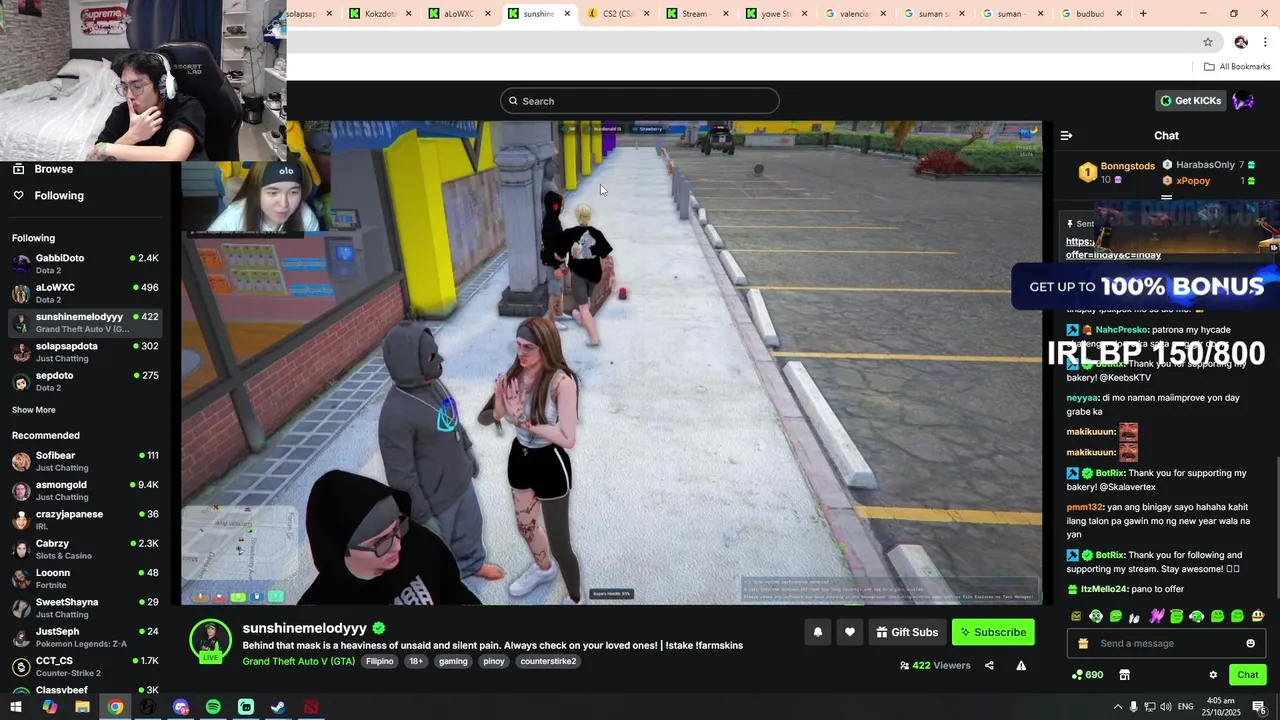The image size is (1280, 720).
Task: Click gift icon in message box
Action: tap(1083, 644)
